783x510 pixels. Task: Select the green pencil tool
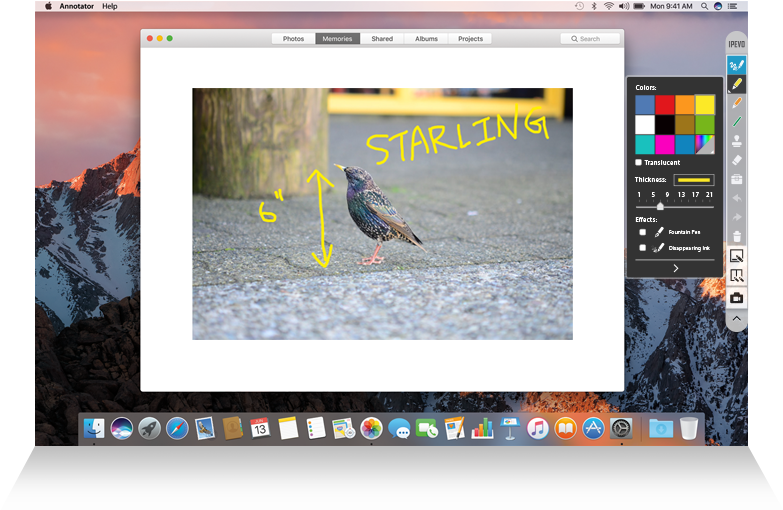[736, 122]
